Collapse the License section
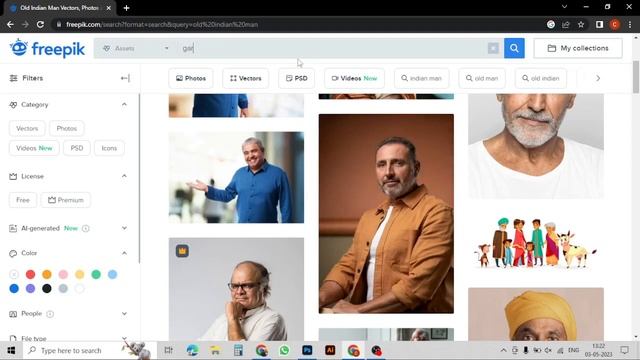This screenshot has width=640, height=360. coord(124,176)
